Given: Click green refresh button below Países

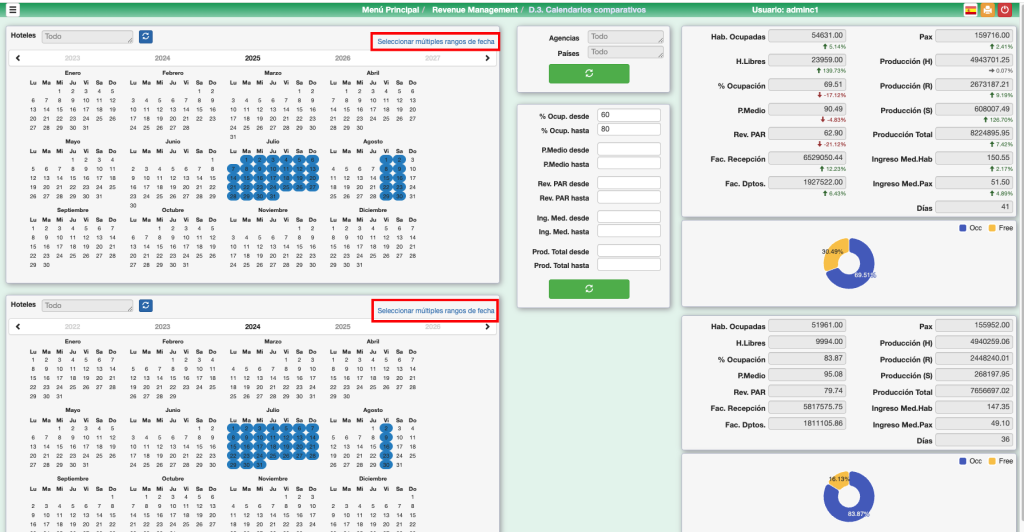Looking at the screenshot, I should click(x=589, y=73).
